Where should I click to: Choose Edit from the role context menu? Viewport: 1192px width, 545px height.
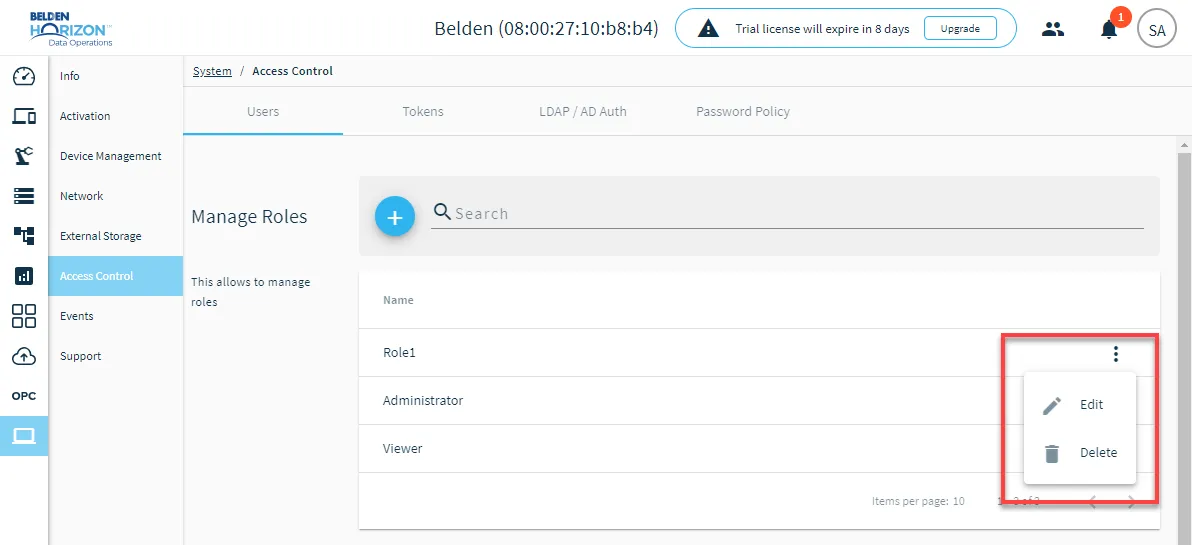[1079, 405]
